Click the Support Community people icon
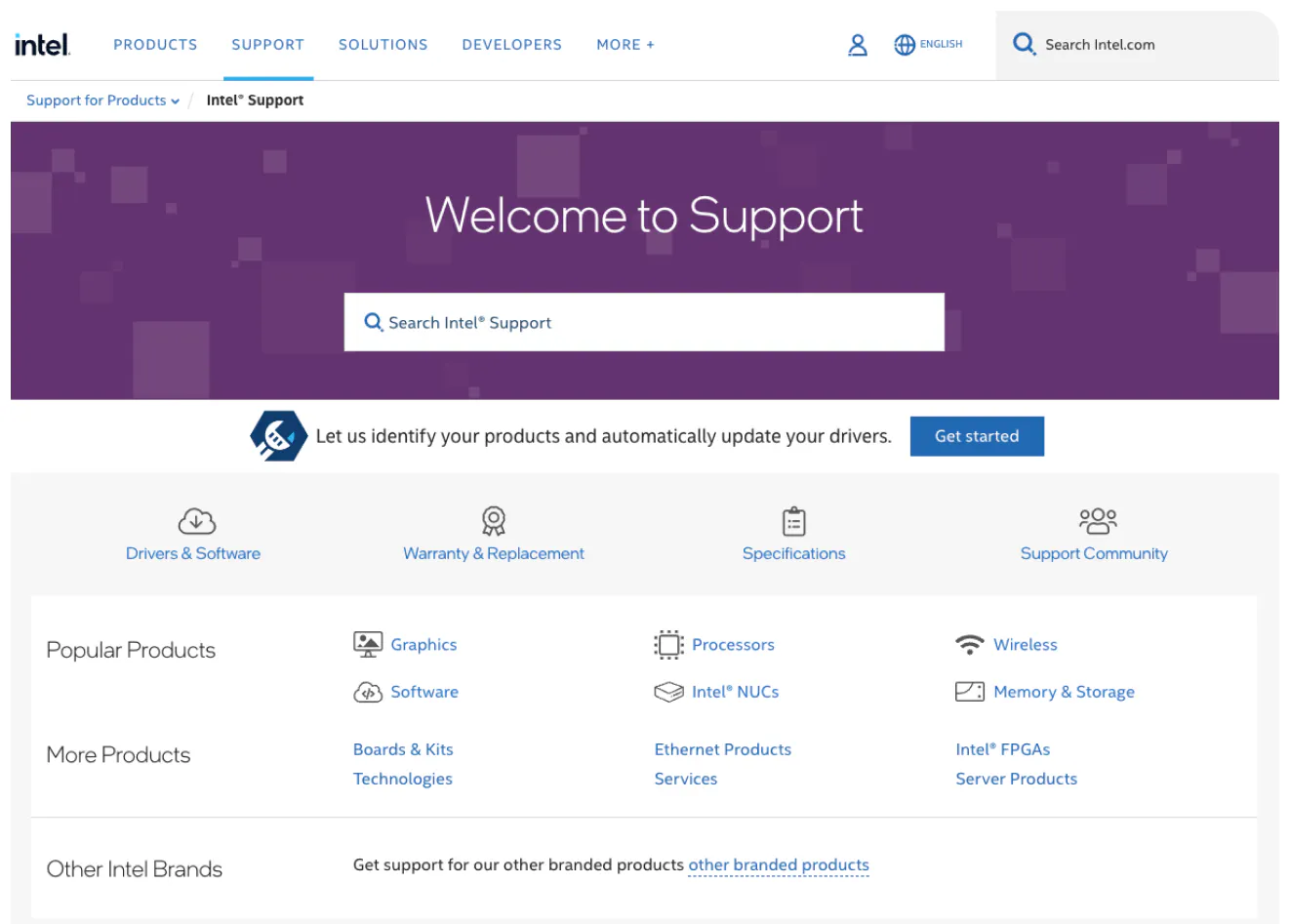This screenshot has height=924, width=1290. [x=1098, y=521]
